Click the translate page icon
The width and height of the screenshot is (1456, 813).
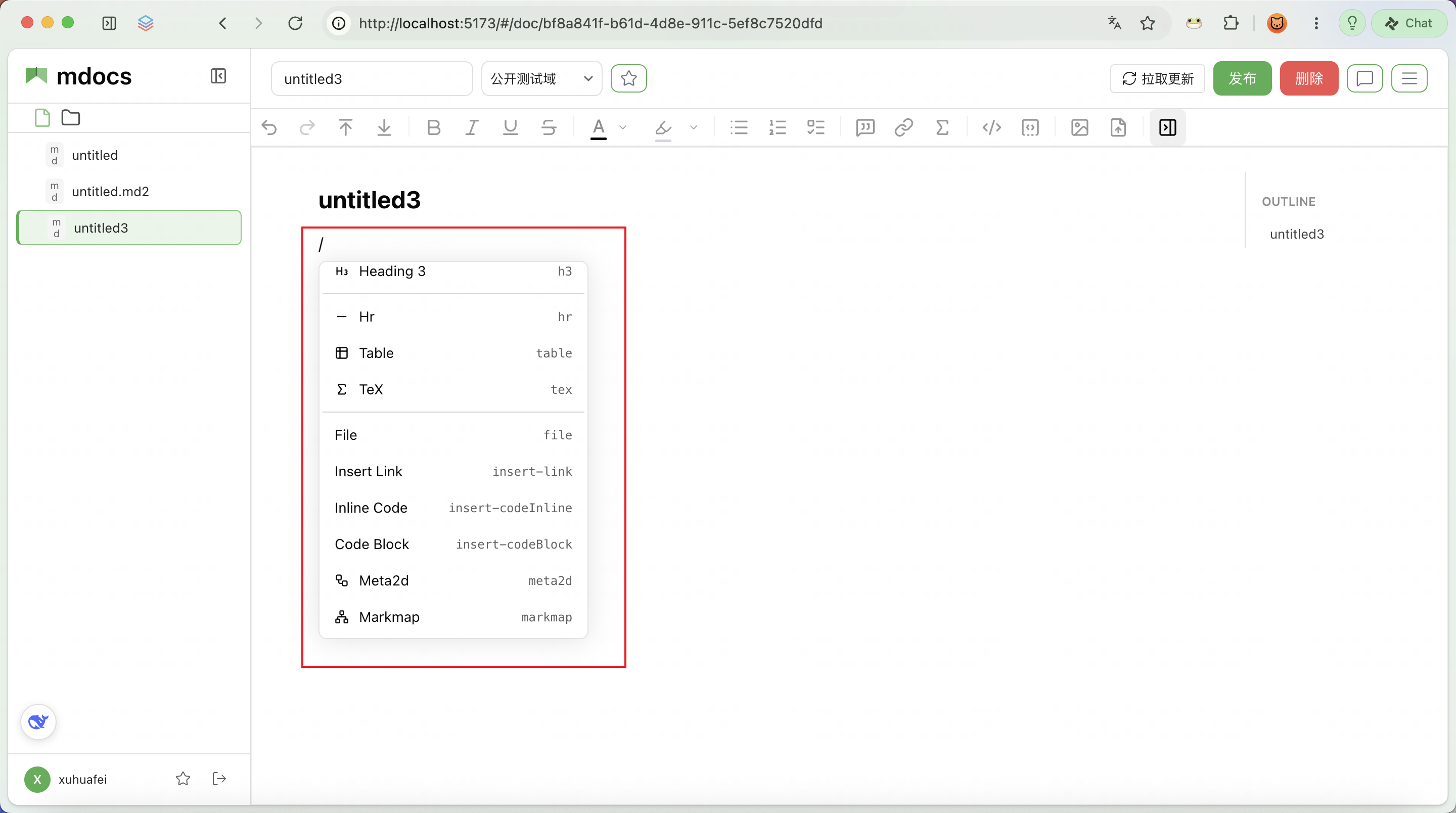click(1114, 23)
